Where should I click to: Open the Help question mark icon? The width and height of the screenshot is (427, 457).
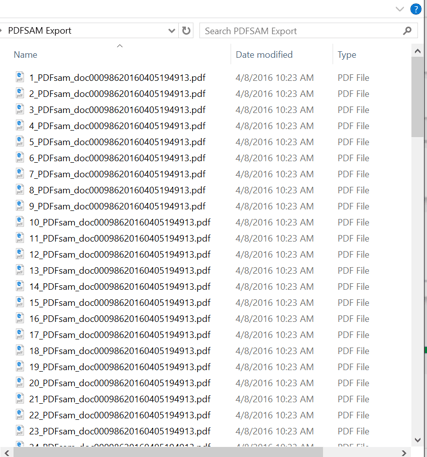tap(415, 9)
